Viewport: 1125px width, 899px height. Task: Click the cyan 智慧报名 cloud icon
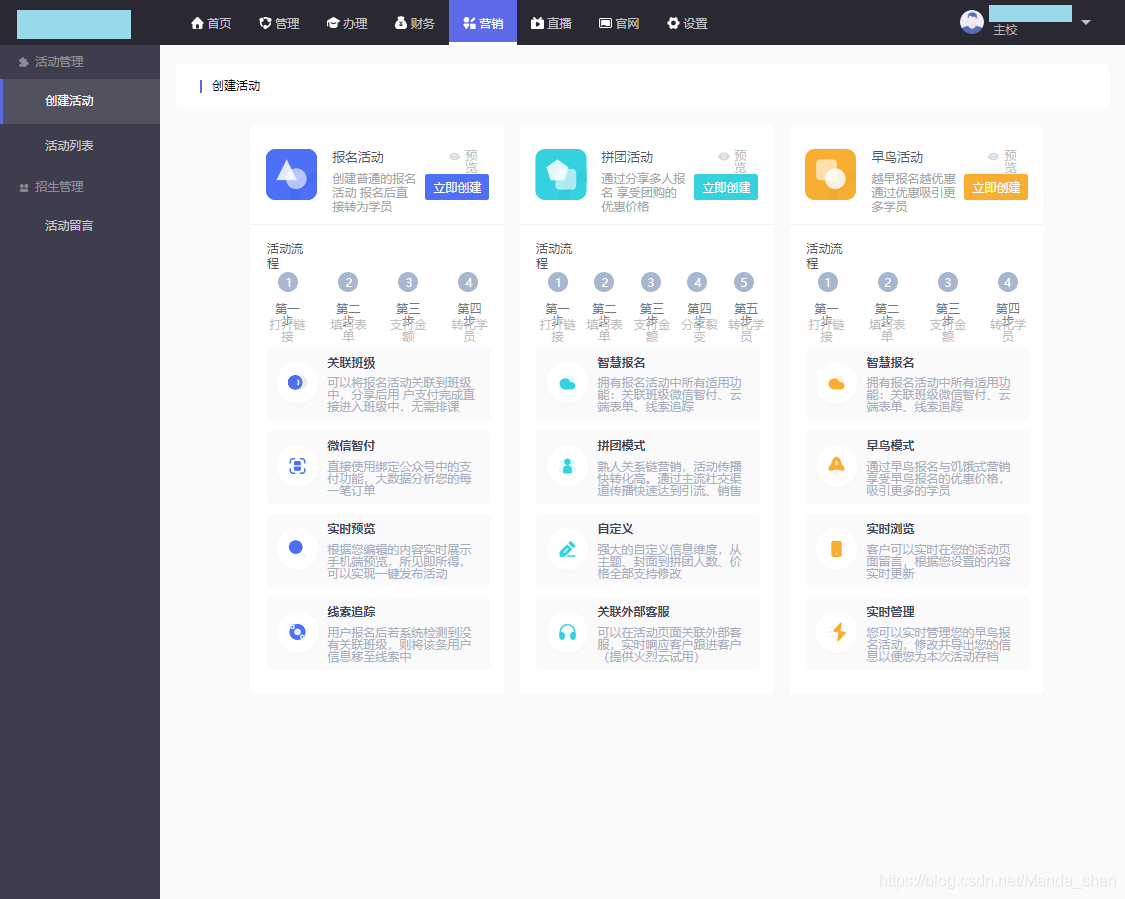click(x=567, y=382)
